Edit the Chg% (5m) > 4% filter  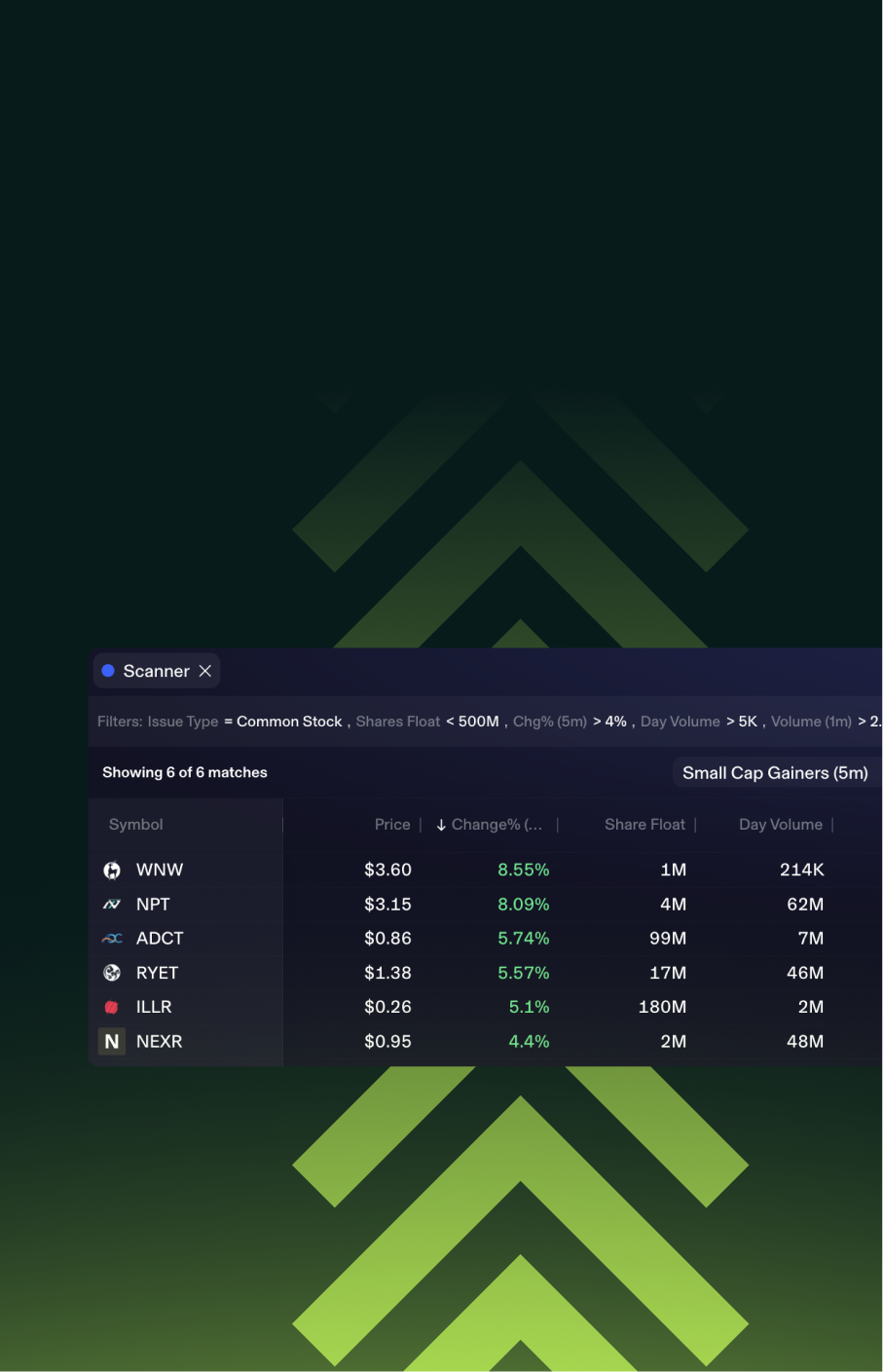[570, 722]
